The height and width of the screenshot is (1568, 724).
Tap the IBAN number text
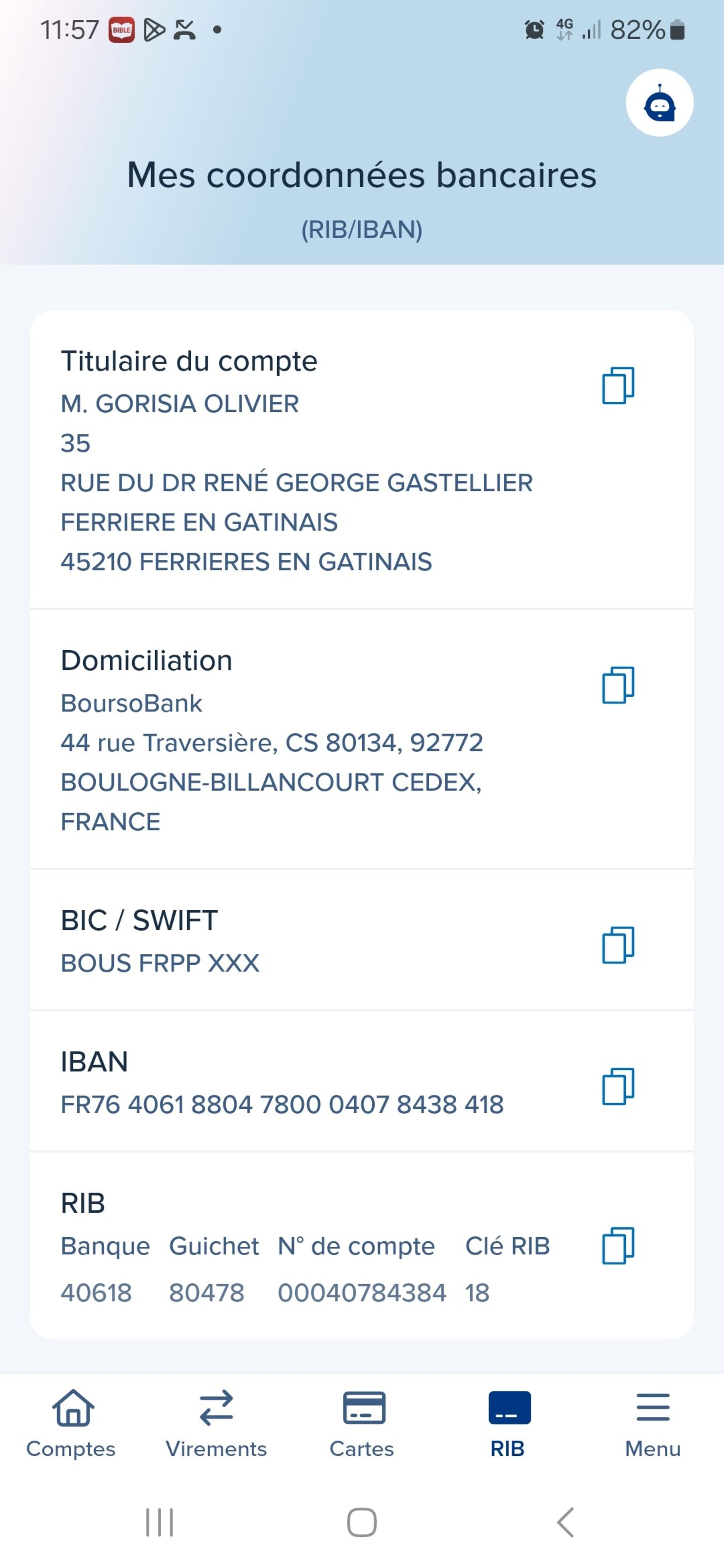point(282,1104)
